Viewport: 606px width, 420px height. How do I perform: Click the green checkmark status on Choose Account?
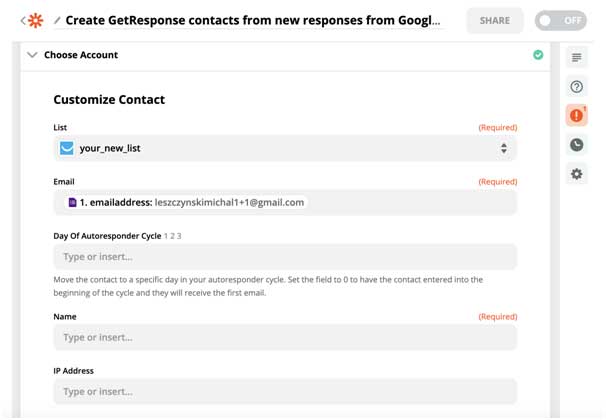[x=538, y=55]
